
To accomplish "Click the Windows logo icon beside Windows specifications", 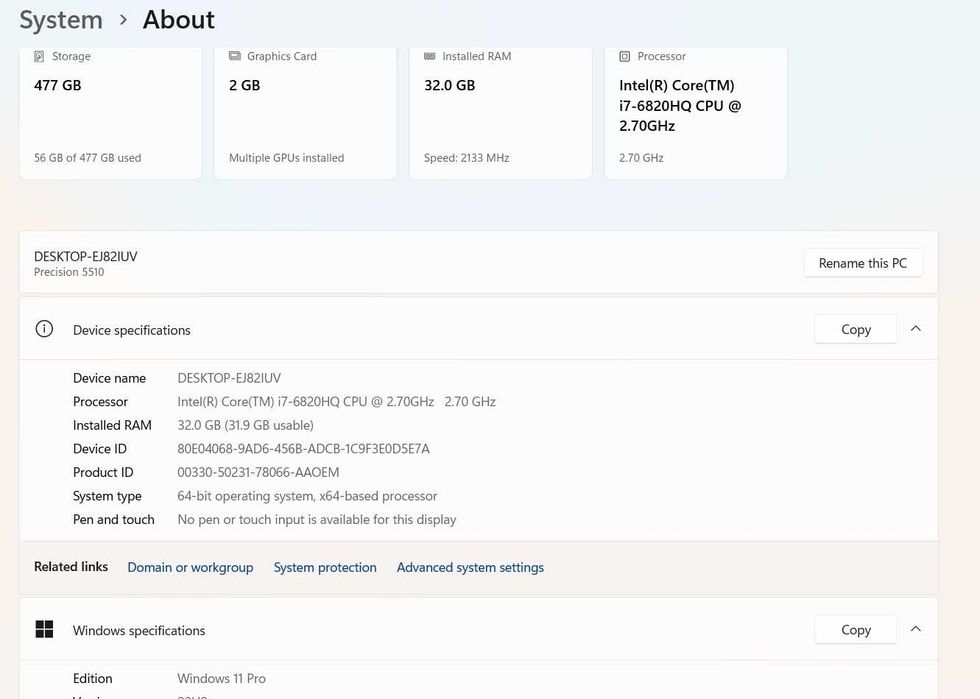I will tap(44, 629).
